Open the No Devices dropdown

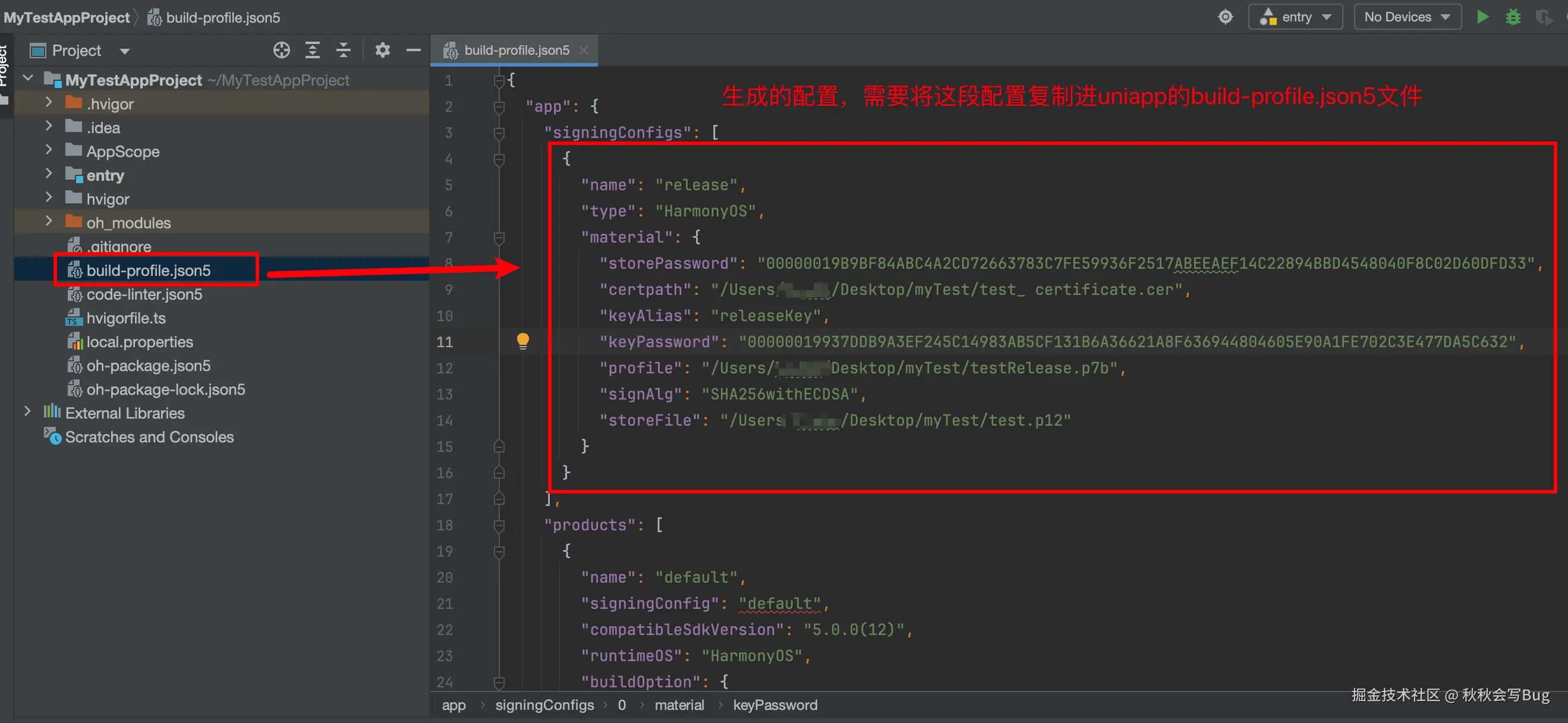pos(1407,17)
